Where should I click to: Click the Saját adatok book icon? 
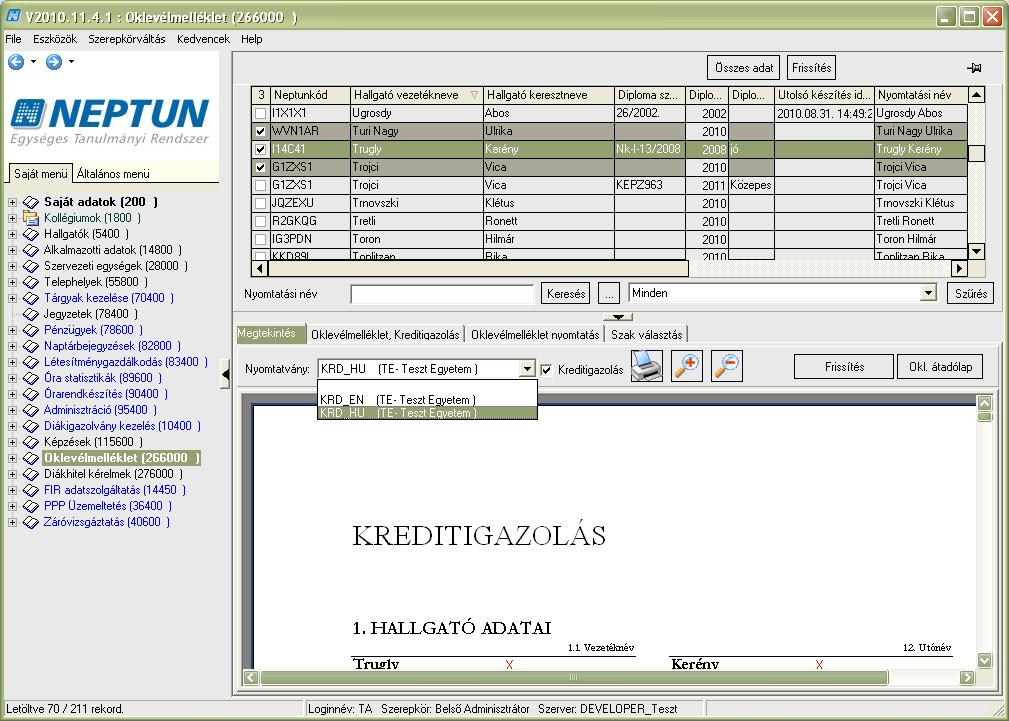pyautogui.click(x=31, y=202)
